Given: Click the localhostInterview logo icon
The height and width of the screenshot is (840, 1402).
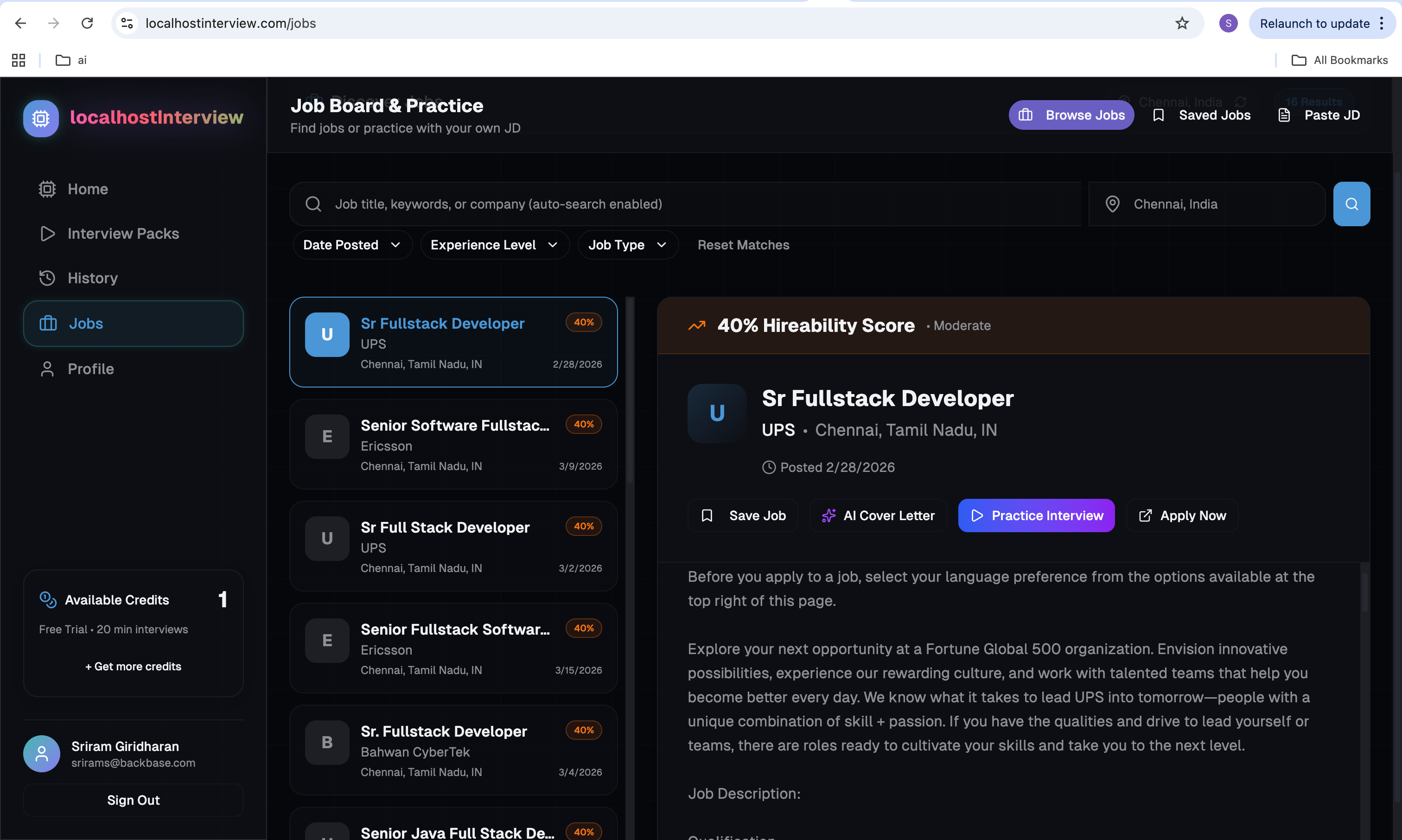Looking at the screenshot, I should [40, 118].
